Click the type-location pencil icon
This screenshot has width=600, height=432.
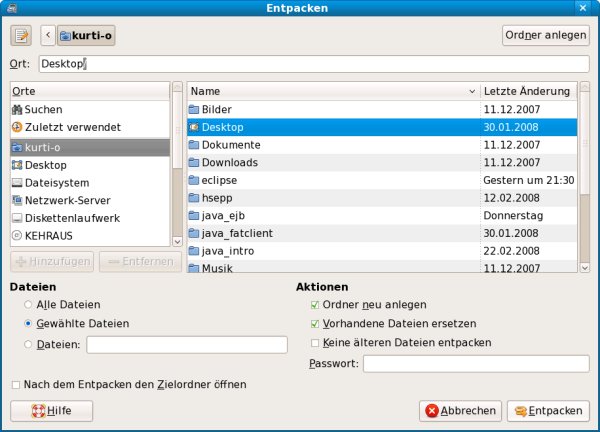coord(21,36)
